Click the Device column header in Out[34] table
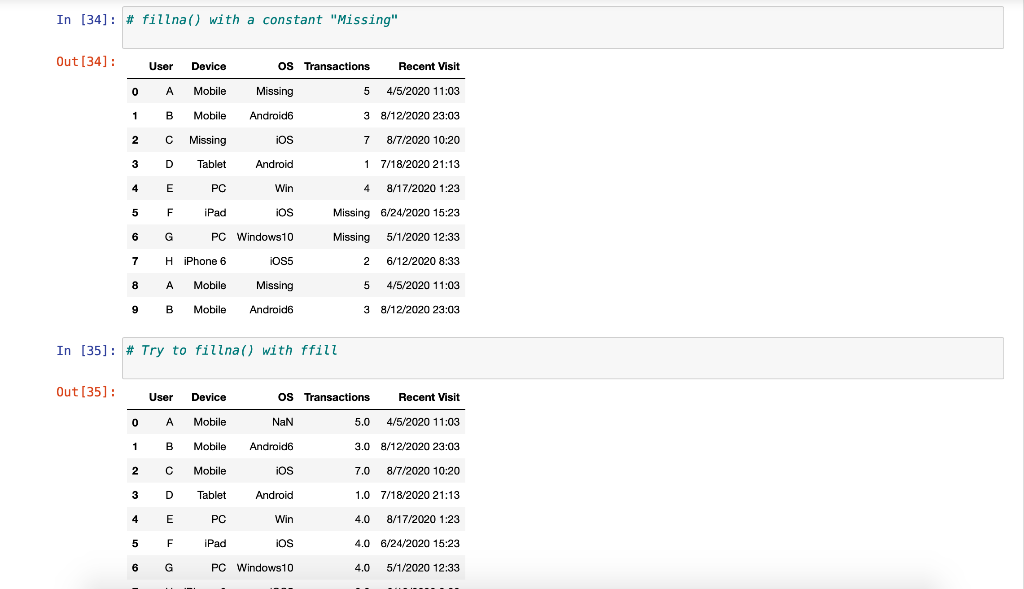The width and height of the screenshot is (1024, 589). tap(209, 66)
